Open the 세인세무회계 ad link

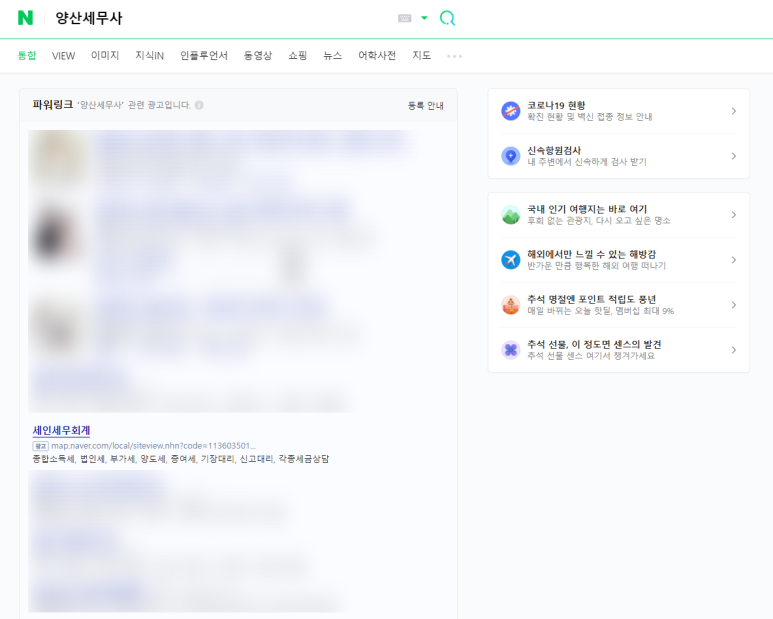61,430
